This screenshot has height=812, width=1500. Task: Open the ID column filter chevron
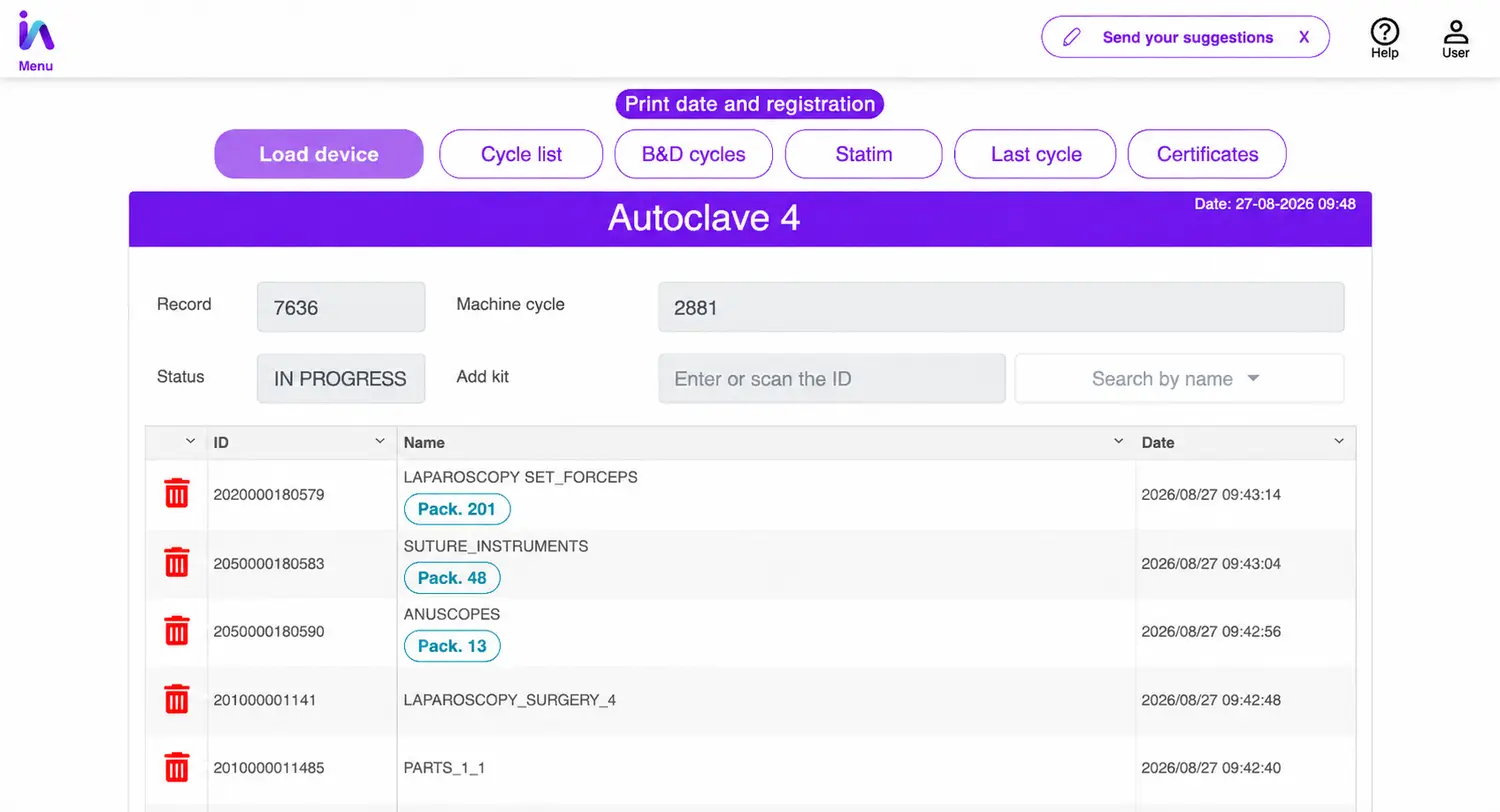point(380,441)
